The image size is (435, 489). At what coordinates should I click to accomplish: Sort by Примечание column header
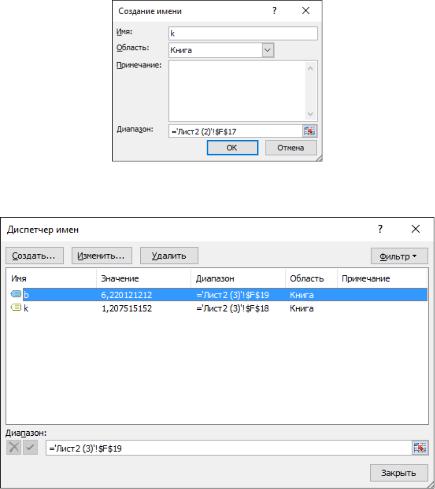[383, 279]
